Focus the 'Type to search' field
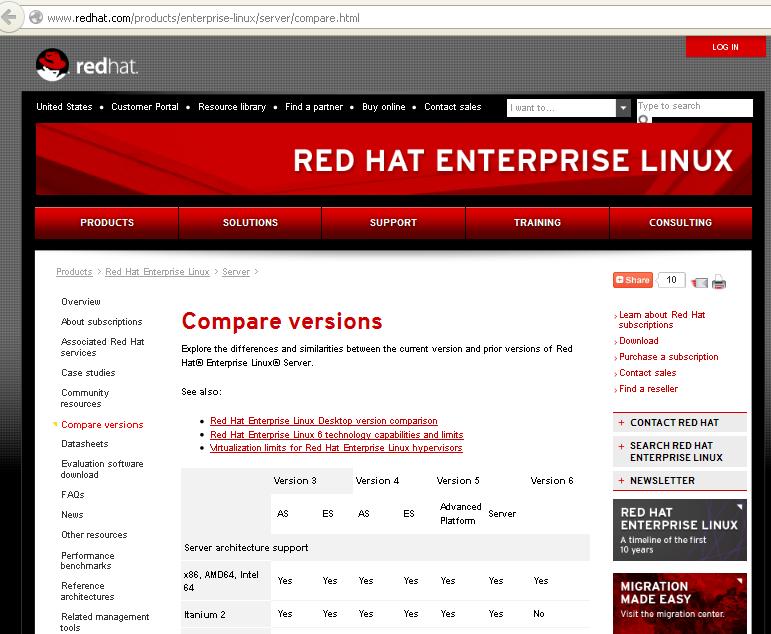The image size is (771, 634). 694,106
